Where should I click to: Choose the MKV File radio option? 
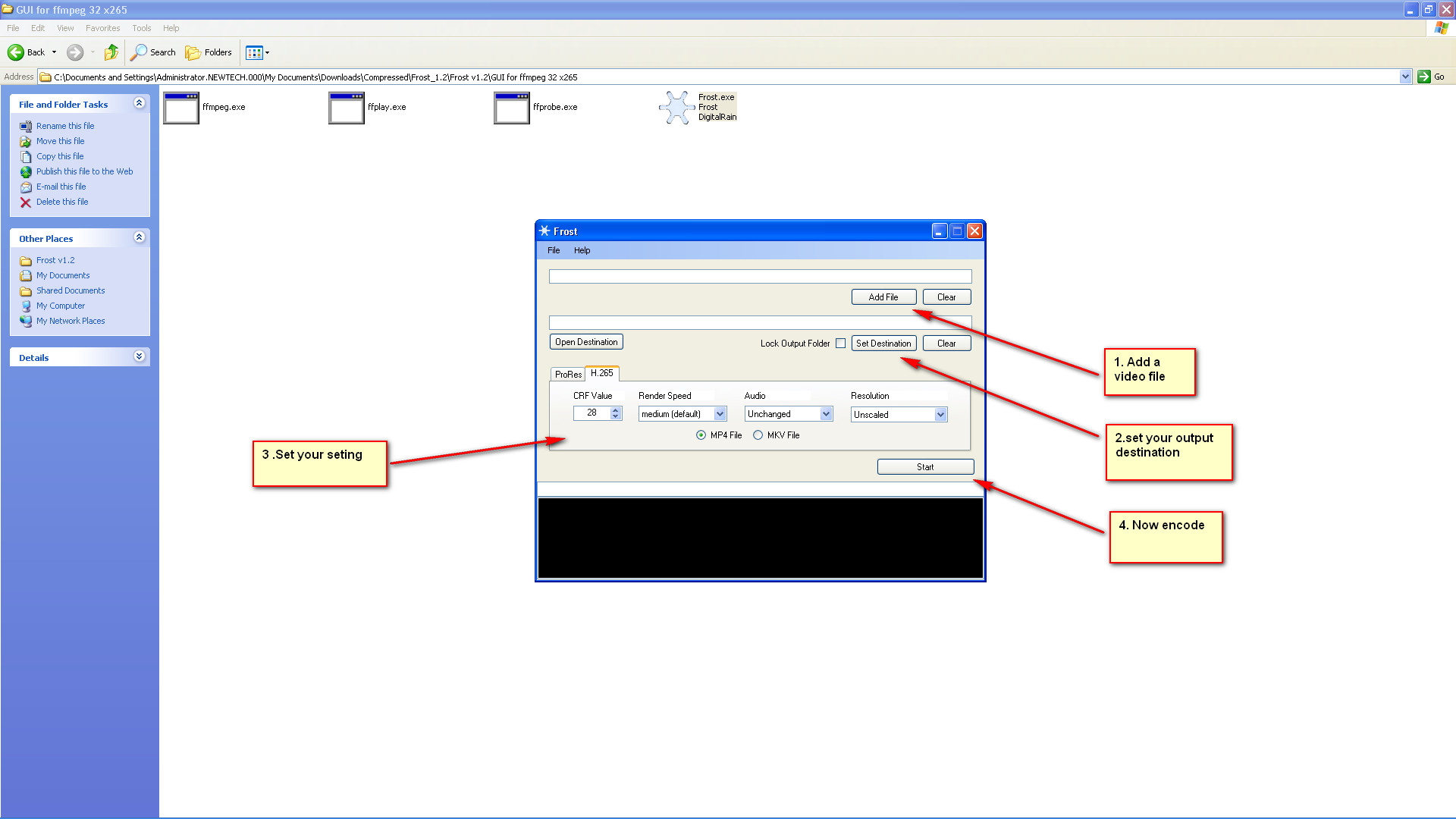click(758, 435)
